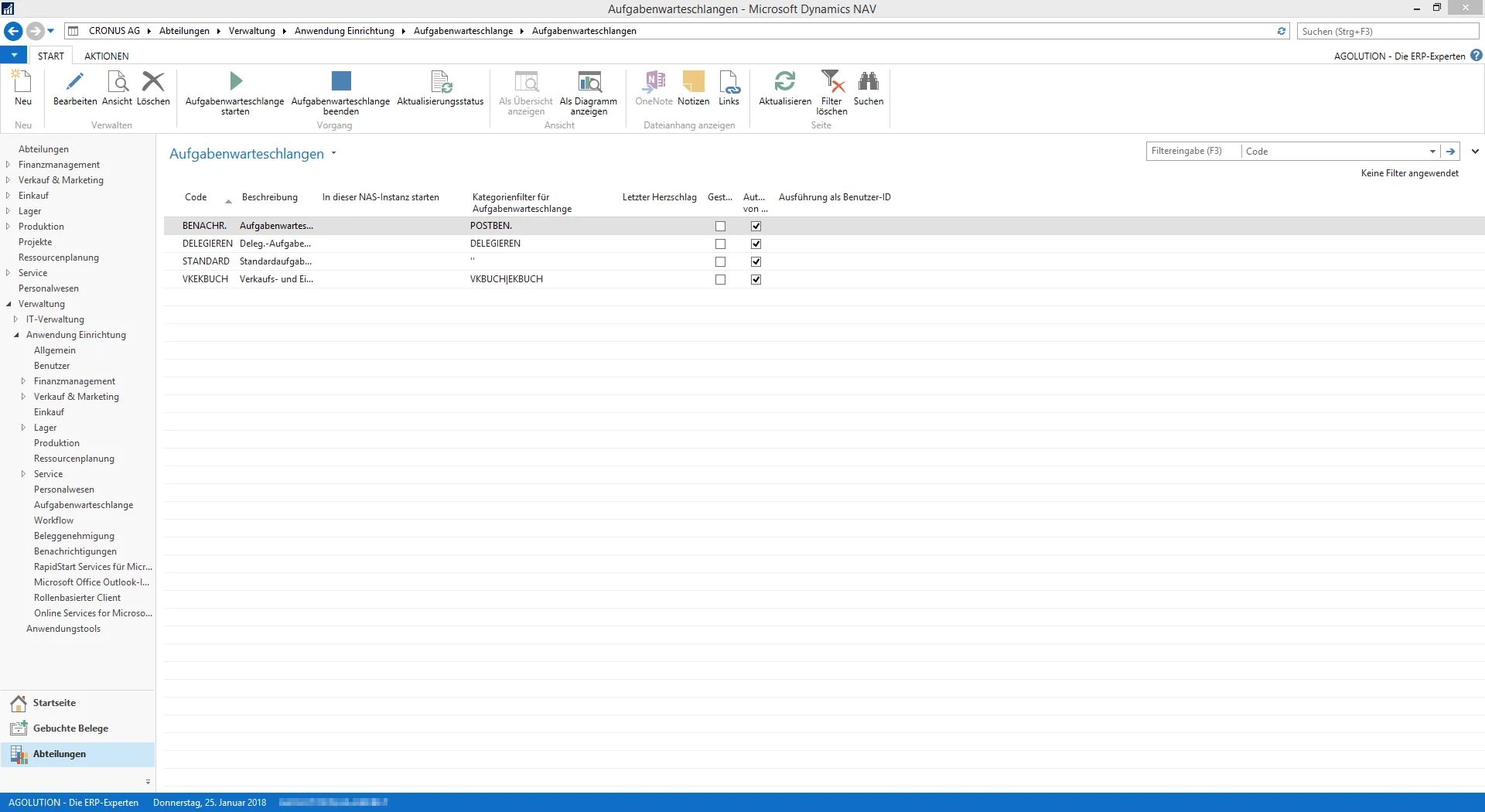1485x812 pixels.
Task: Click the forward navigation arrow
Action: (35, 31)
